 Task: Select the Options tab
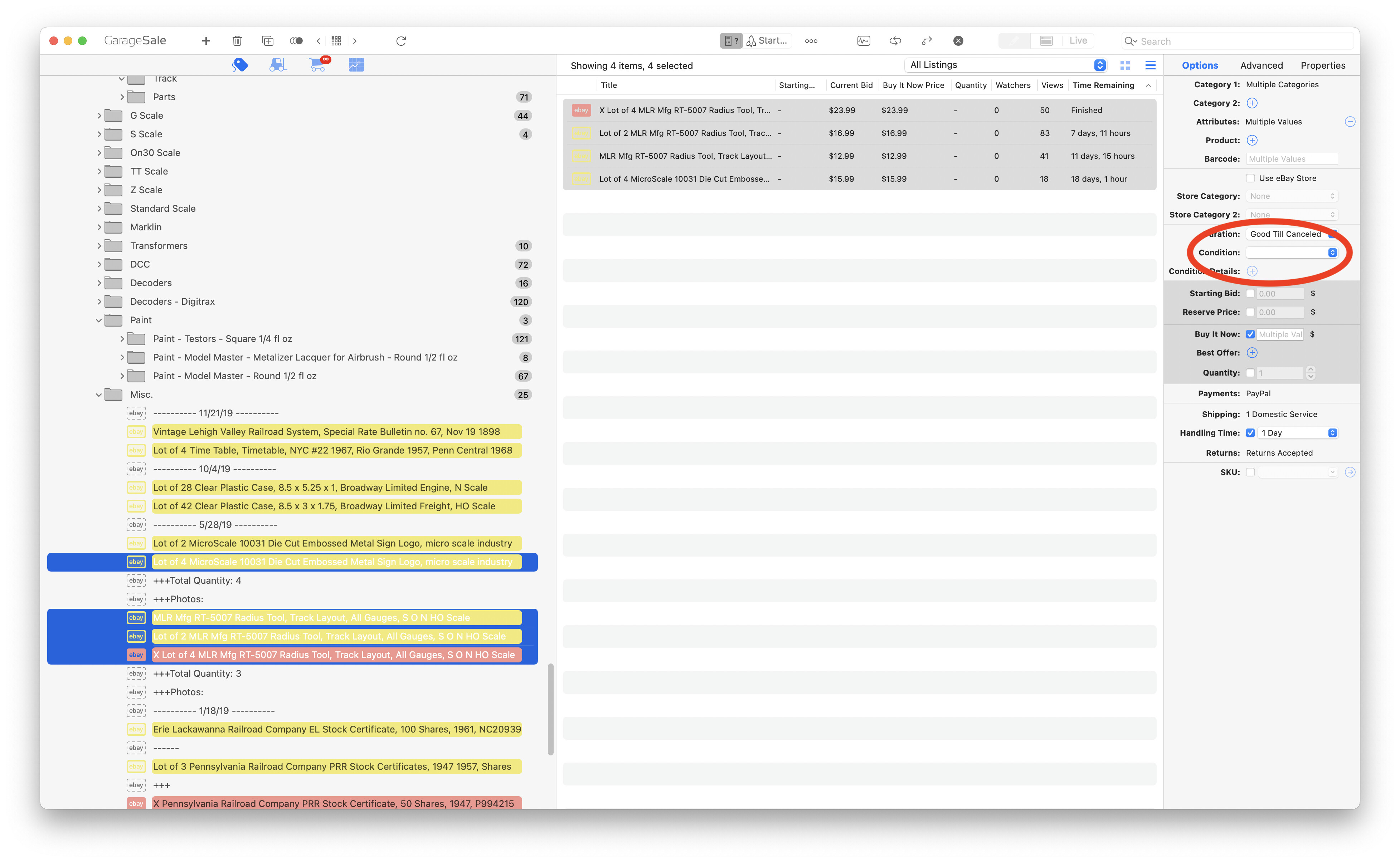1199,65
